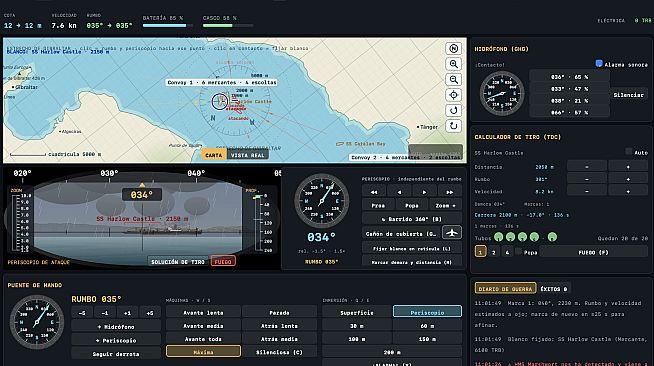
Task: Switch the map to CARTA view
Action: pos(214,155)
